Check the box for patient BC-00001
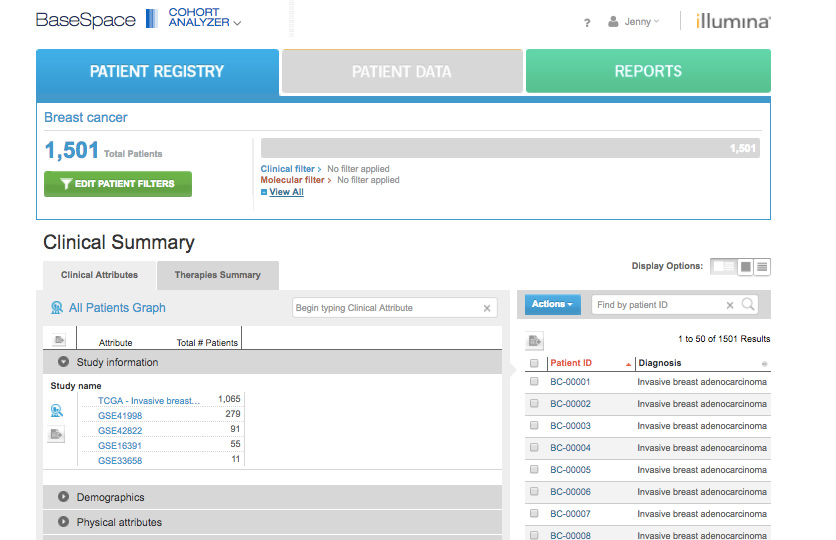This screenshot has width=836, height=540. coord(534,382)
